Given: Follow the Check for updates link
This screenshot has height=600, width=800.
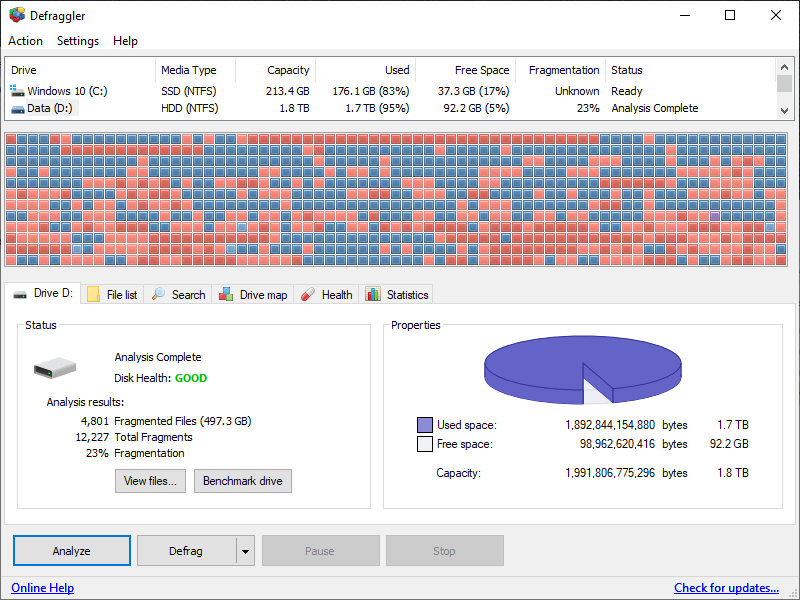Looking at the screenshot, I should click(x=726, y=588).
